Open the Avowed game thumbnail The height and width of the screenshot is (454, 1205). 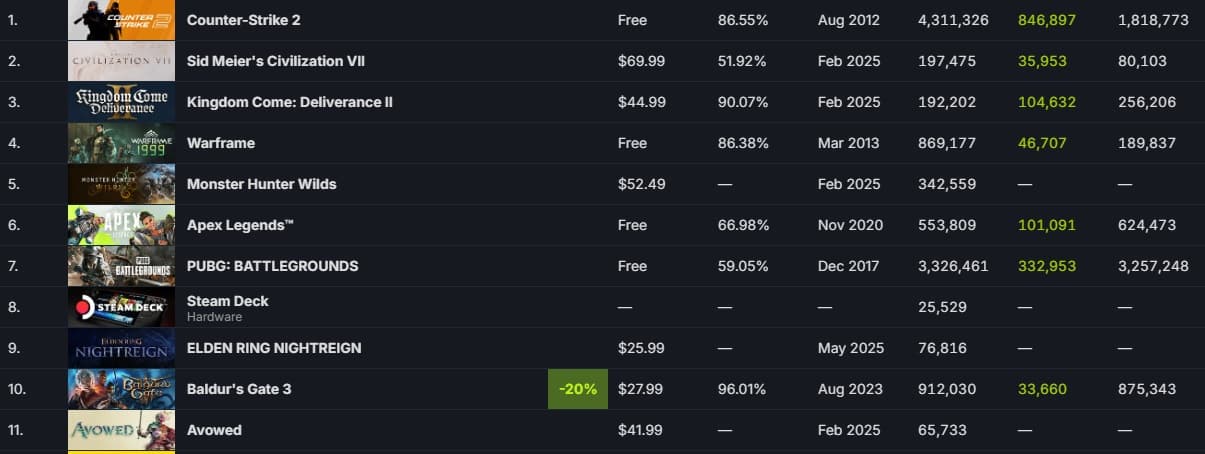click(x=121, y=430)
